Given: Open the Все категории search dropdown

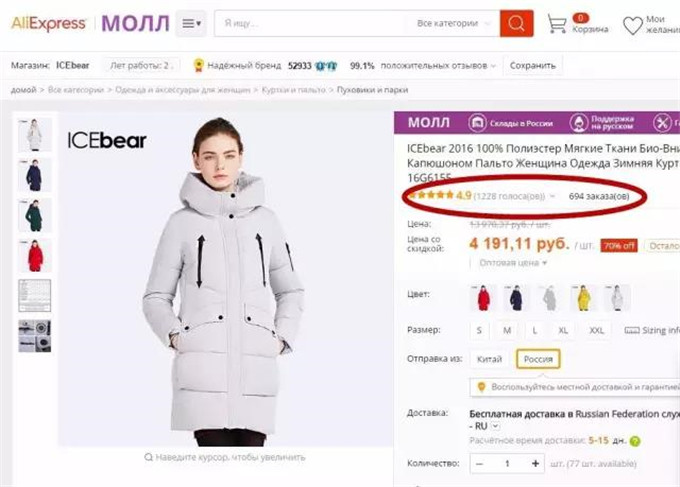Looking at the screenshot, I should [455, 23].
